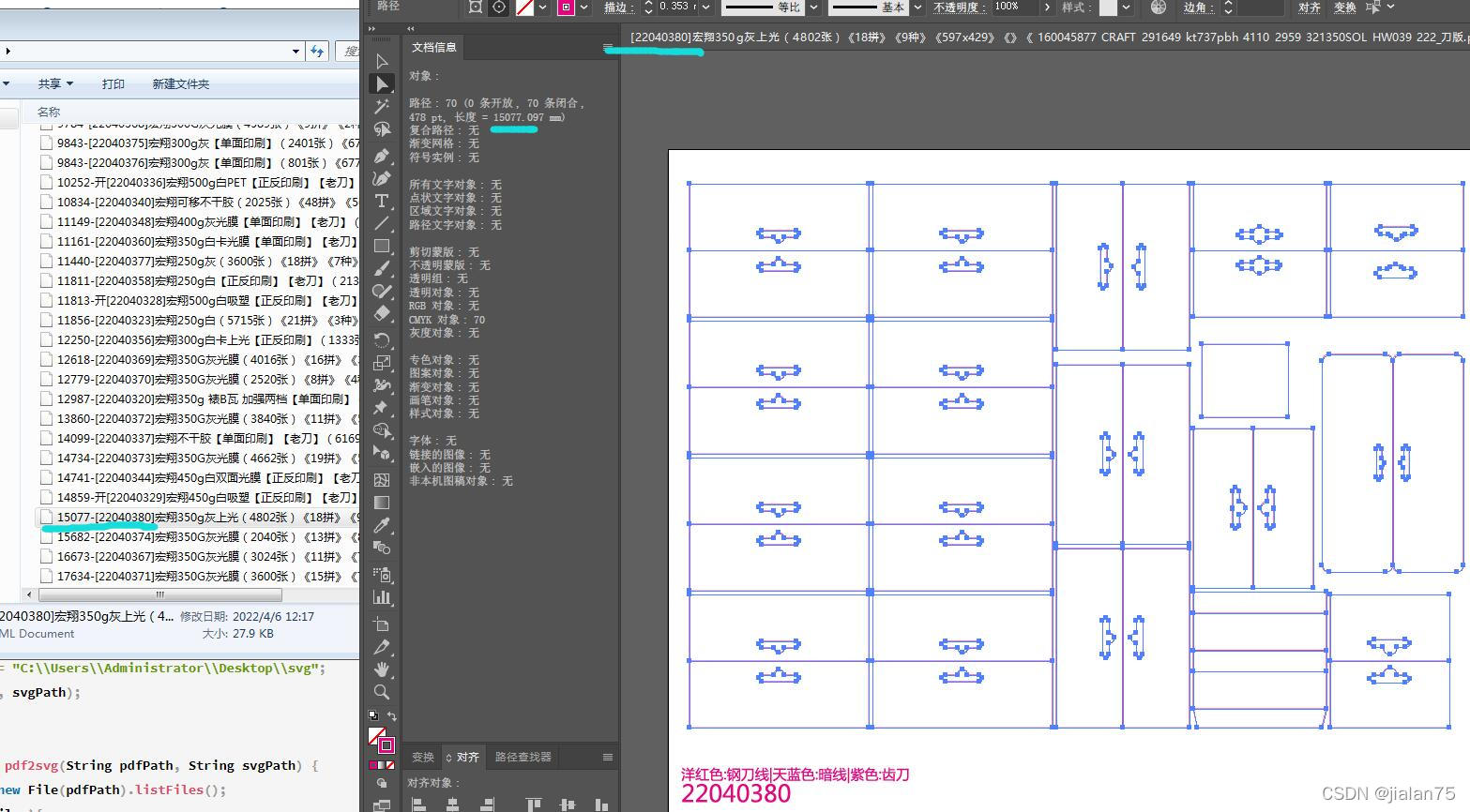
Task: Click 共享 in Explorer toolbar
Action: (x=55, y=83)
